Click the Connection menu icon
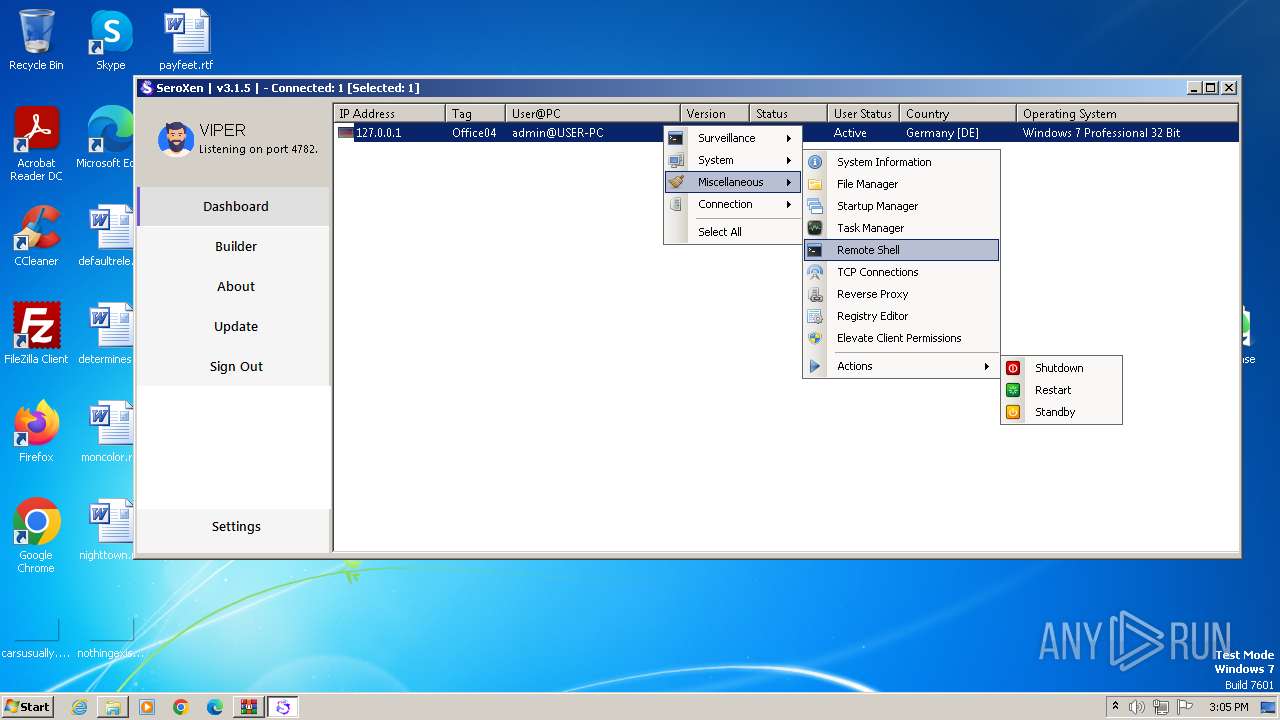The image size is (1280, 720). tap(676, 204)
